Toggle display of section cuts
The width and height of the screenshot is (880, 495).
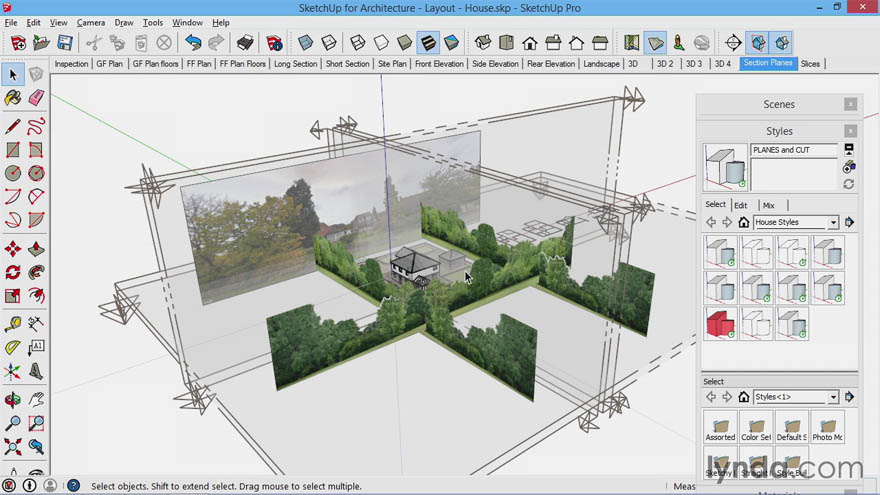pos(782,43)
